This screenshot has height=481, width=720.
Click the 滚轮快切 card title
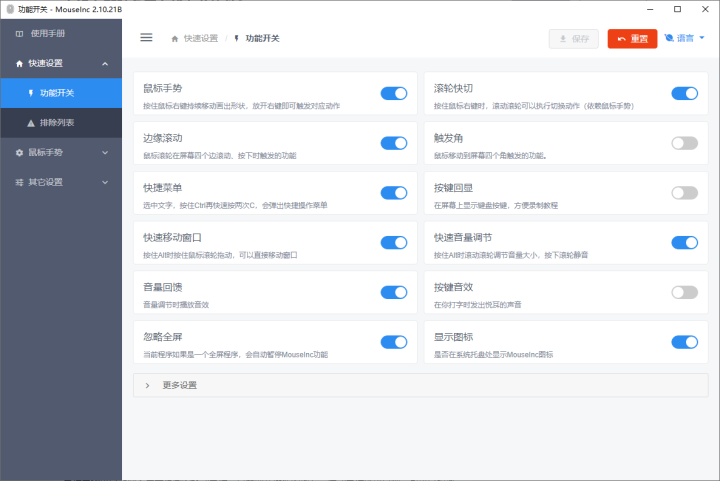(453, 88)
